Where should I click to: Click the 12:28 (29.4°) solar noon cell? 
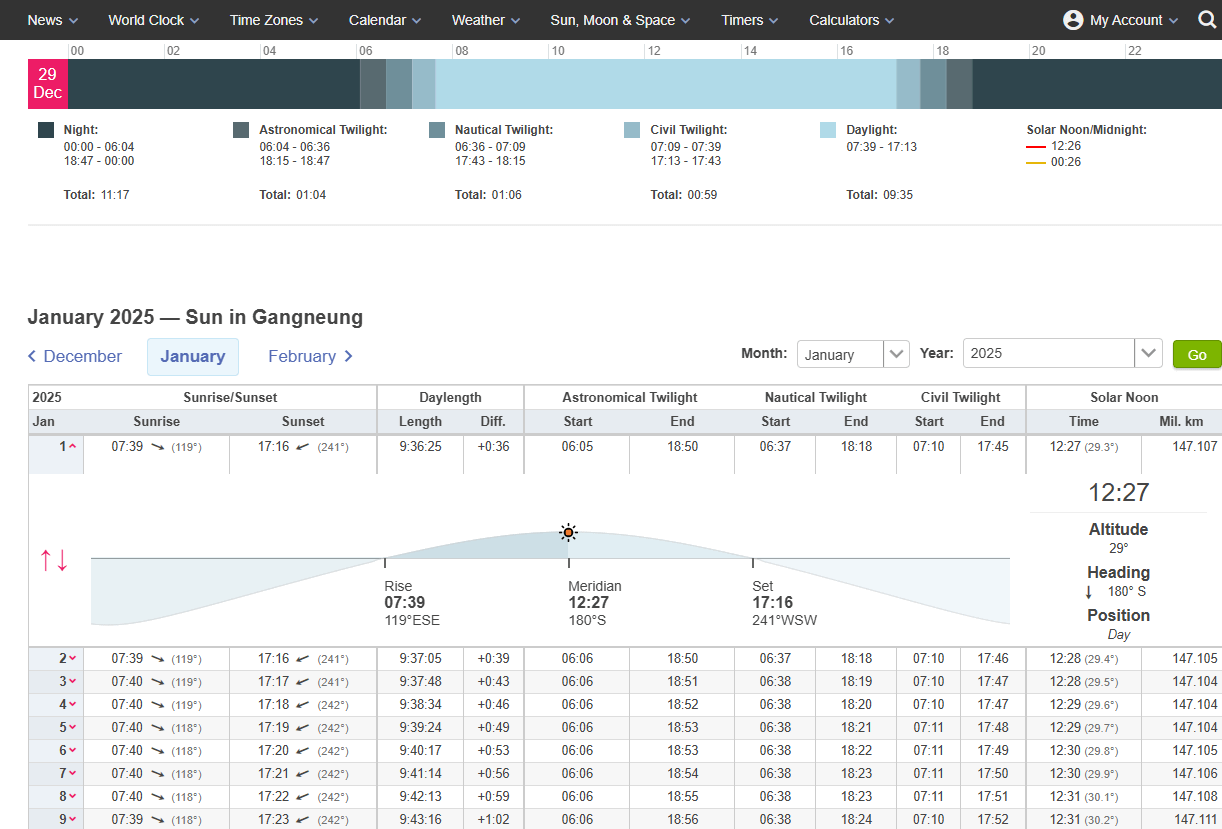coord(1084,659)
